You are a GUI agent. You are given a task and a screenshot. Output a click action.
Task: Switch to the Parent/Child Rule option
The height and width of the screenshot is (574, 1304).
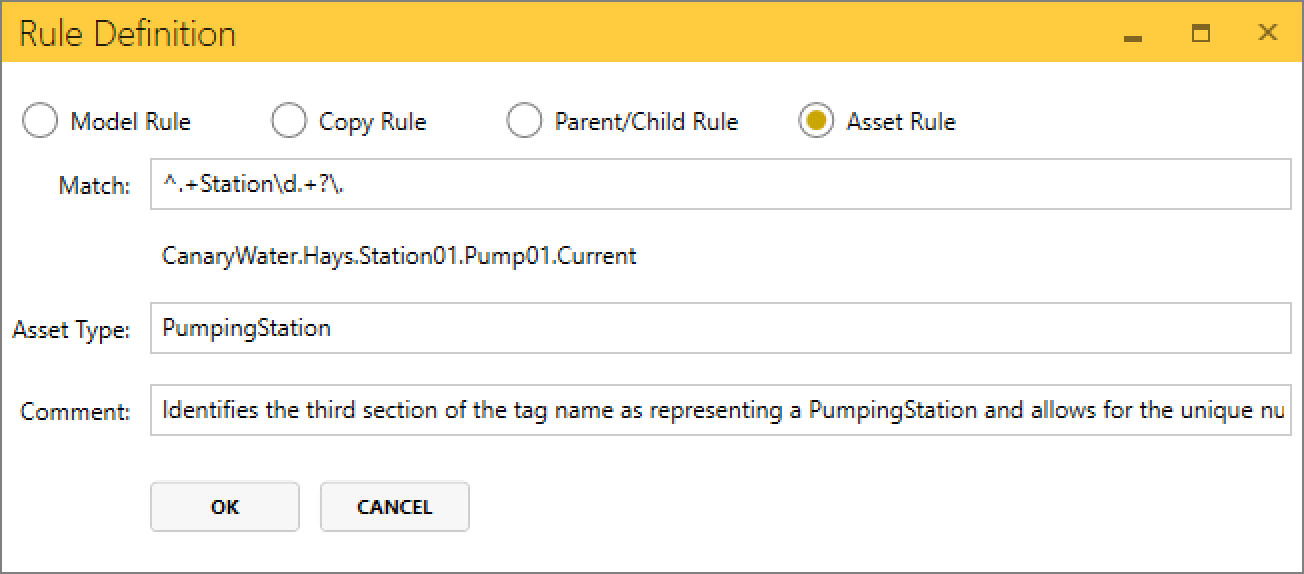524,122
